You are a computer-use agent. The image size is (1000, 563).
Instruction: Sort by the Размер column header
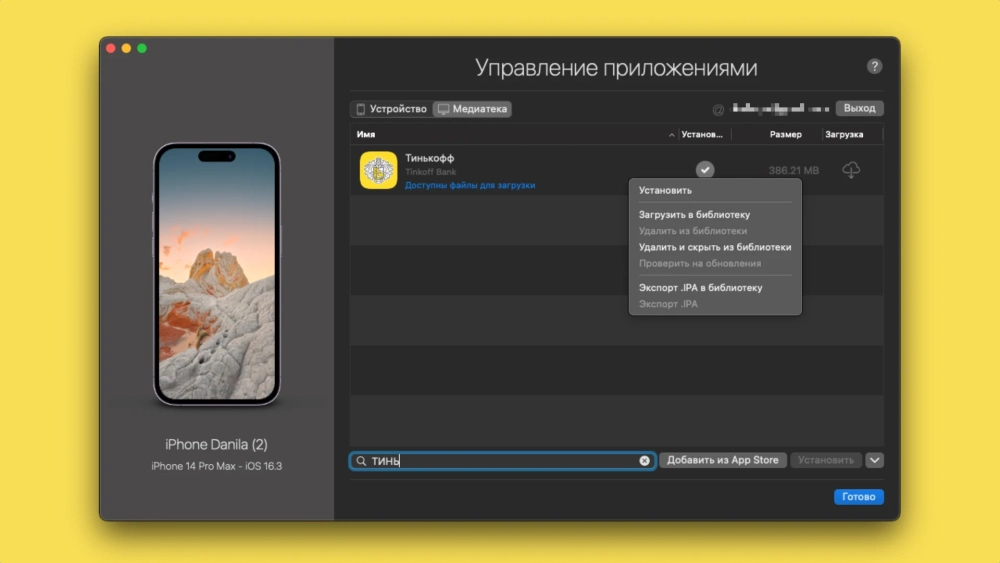click(x=785, y=134)
